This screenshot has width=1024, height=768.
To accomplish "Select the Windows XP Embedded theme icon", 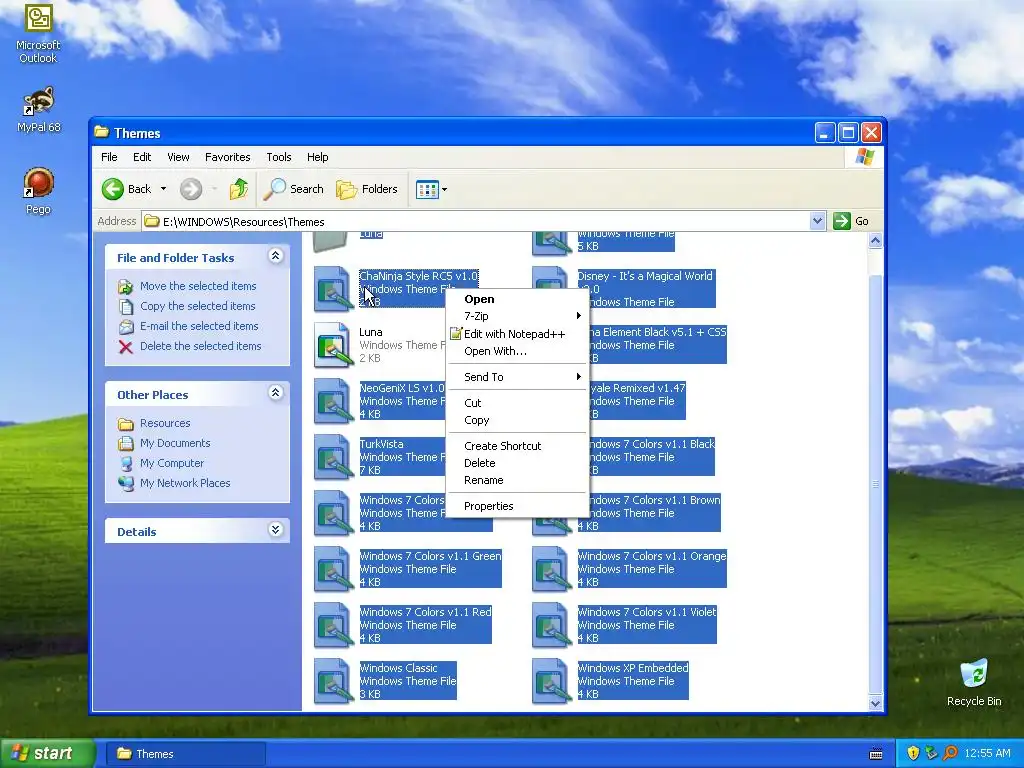I will coord(552,681).
